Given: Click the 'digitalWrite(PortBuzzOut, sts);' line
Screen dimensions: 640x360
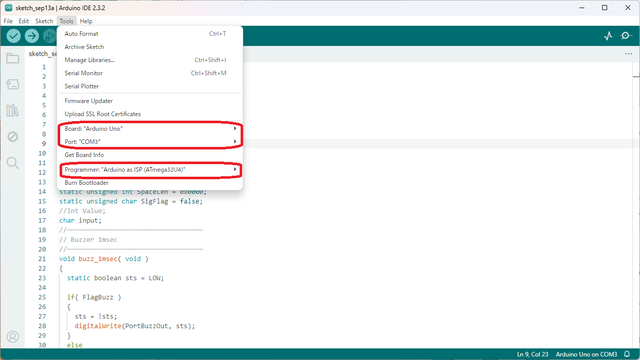Looking at the screenshot, I should [x=135, y=326].
